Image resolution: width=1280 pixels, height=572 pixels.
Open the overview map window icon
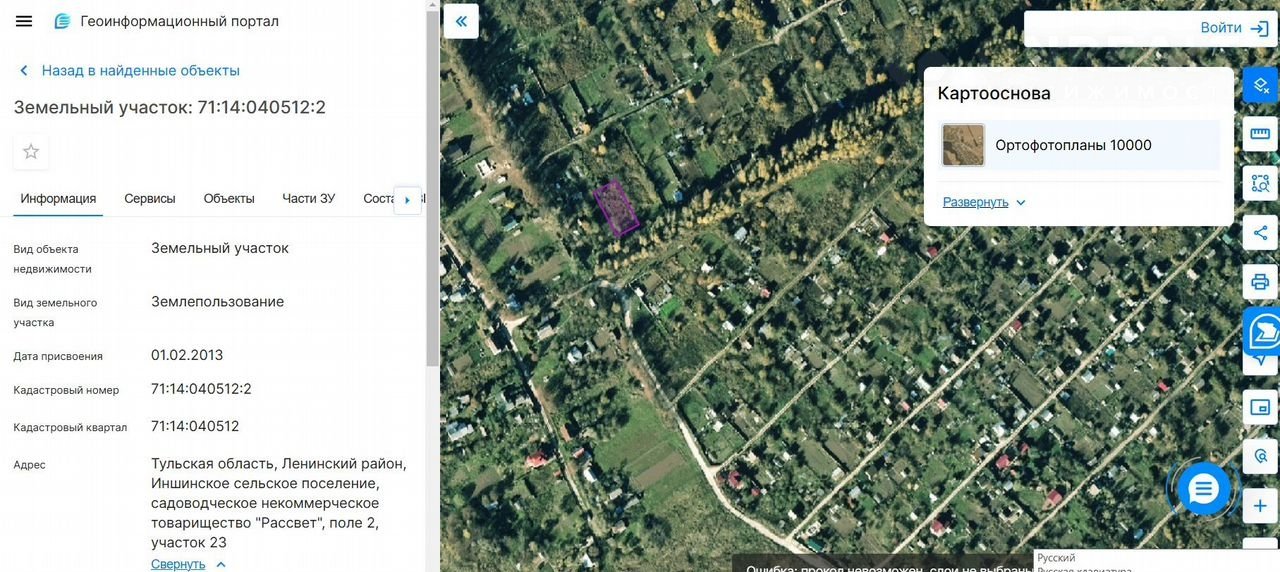1260,407
